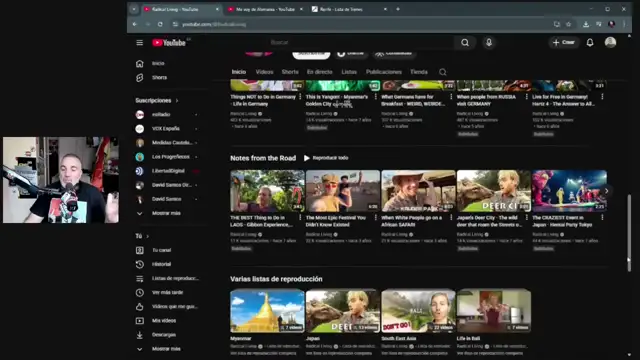This screenshot has height=360, width=640.
Task: Open Chrome downloads icon
Action: pos(586,24)
